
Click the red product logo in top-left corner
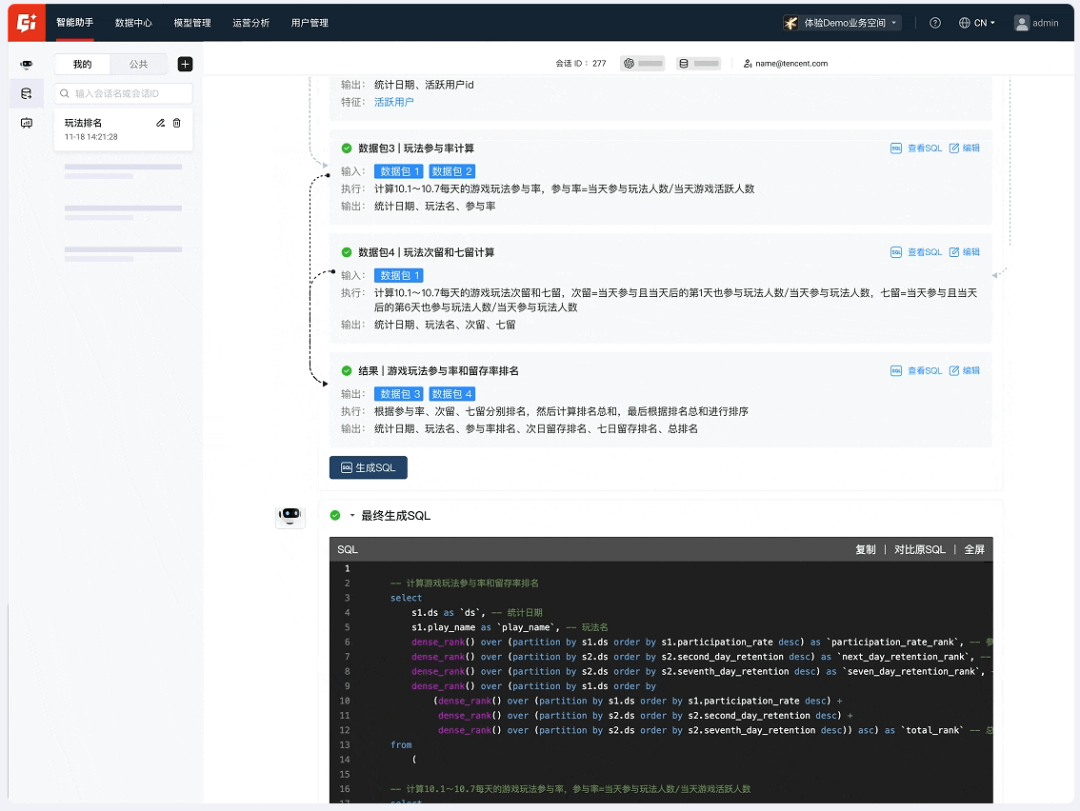[27, 23]
